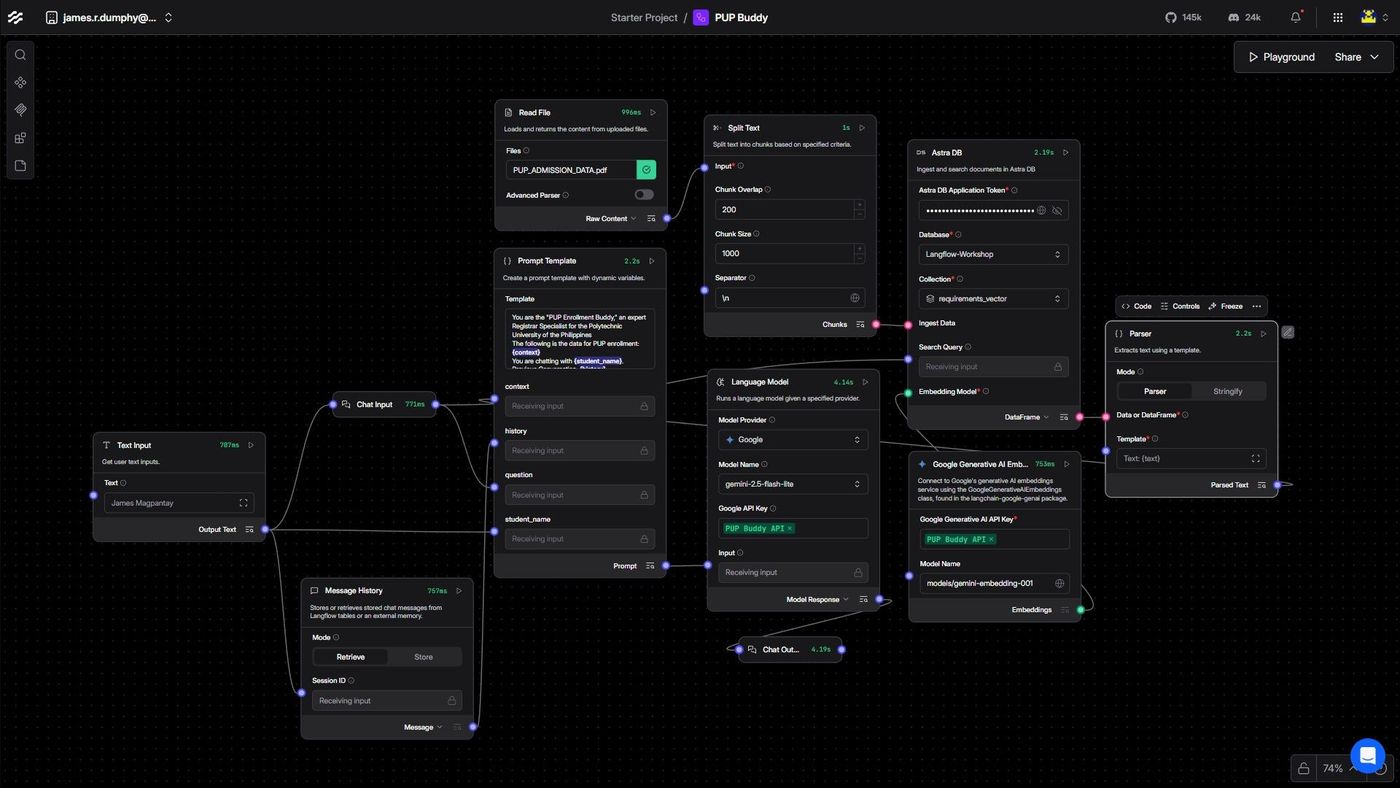Viewport: 1400px width, 788px height.
Task: Click the Langflow logo
Action: coord(15,17)
